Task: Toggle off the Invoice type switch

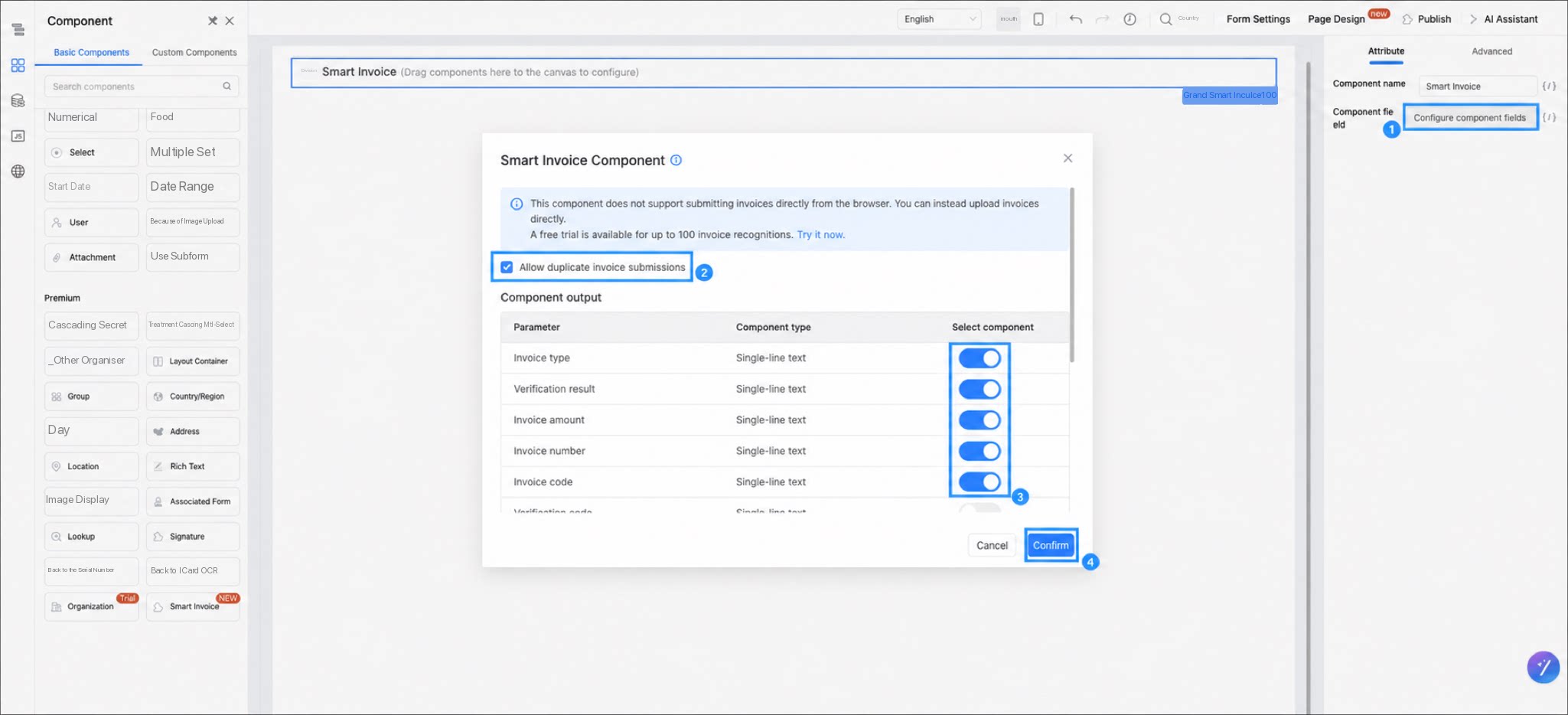Action: coord(980,358)
